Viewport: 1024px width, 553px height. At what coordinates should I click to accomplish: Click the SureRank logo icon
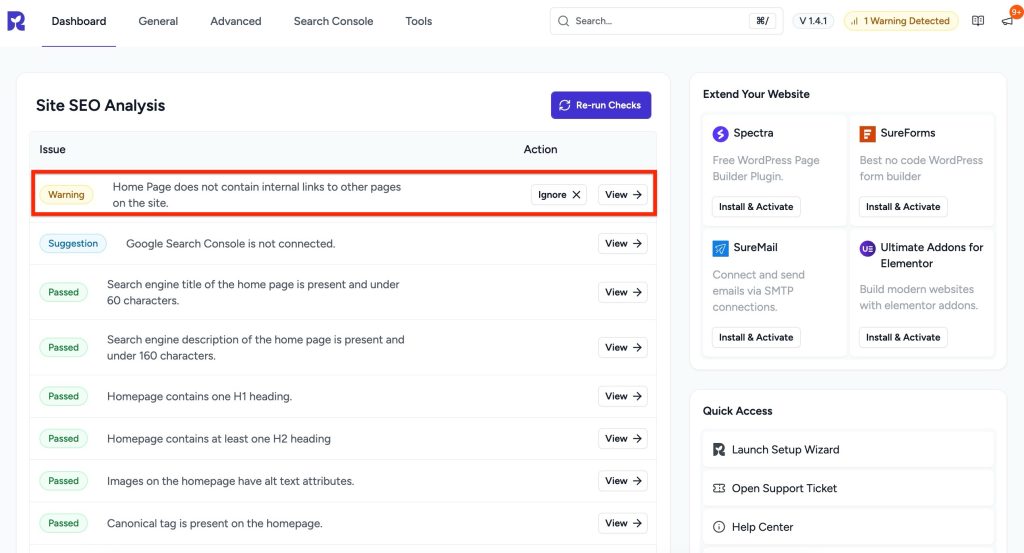16,21
